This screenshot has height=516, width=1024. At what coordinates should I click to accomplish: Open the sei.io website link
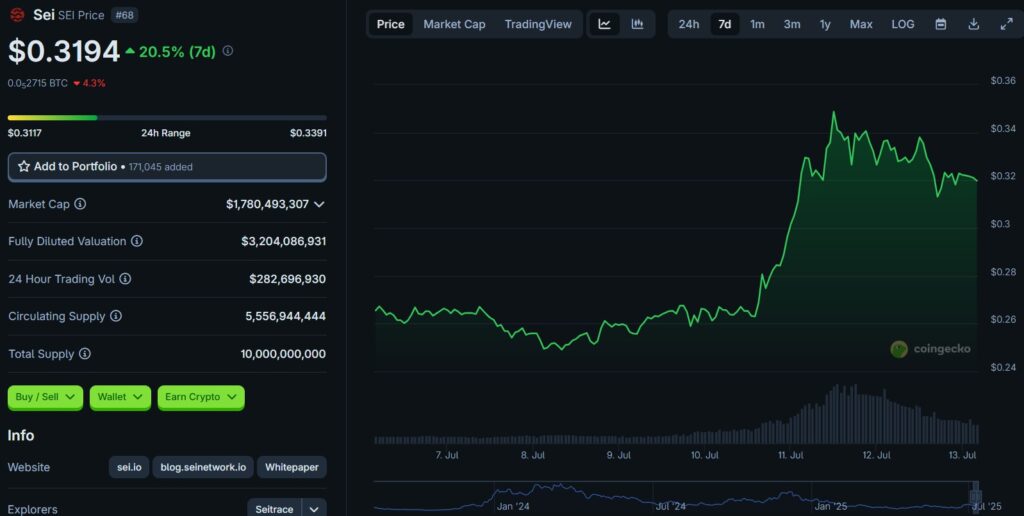coord(129,467)
